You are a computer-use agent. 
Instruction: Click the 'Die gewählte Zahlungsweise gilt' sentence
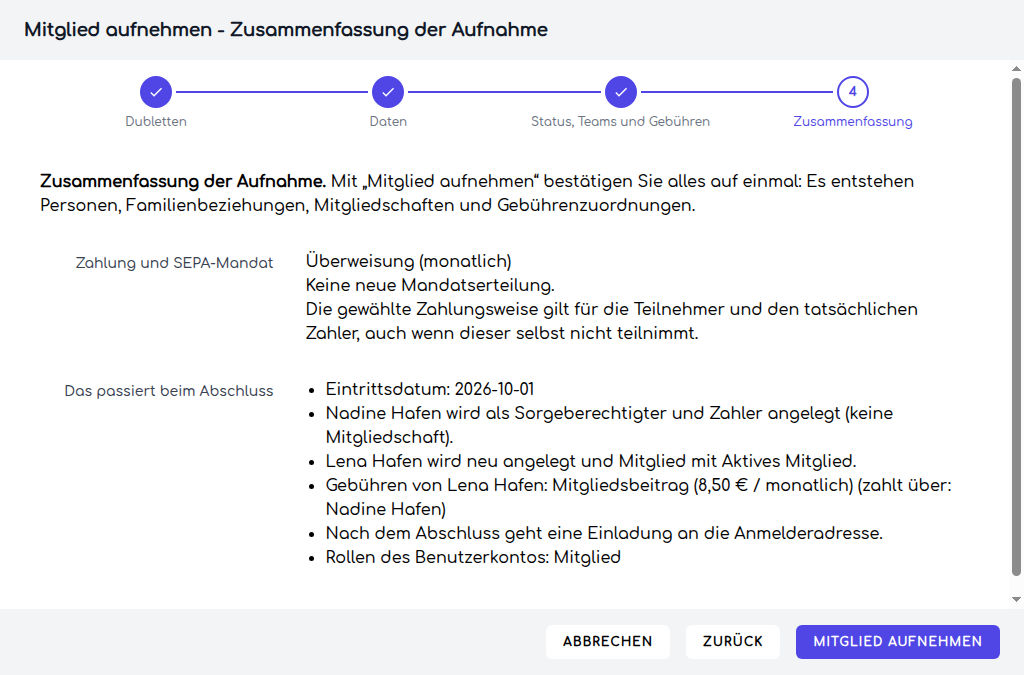[x=611, y=321]
